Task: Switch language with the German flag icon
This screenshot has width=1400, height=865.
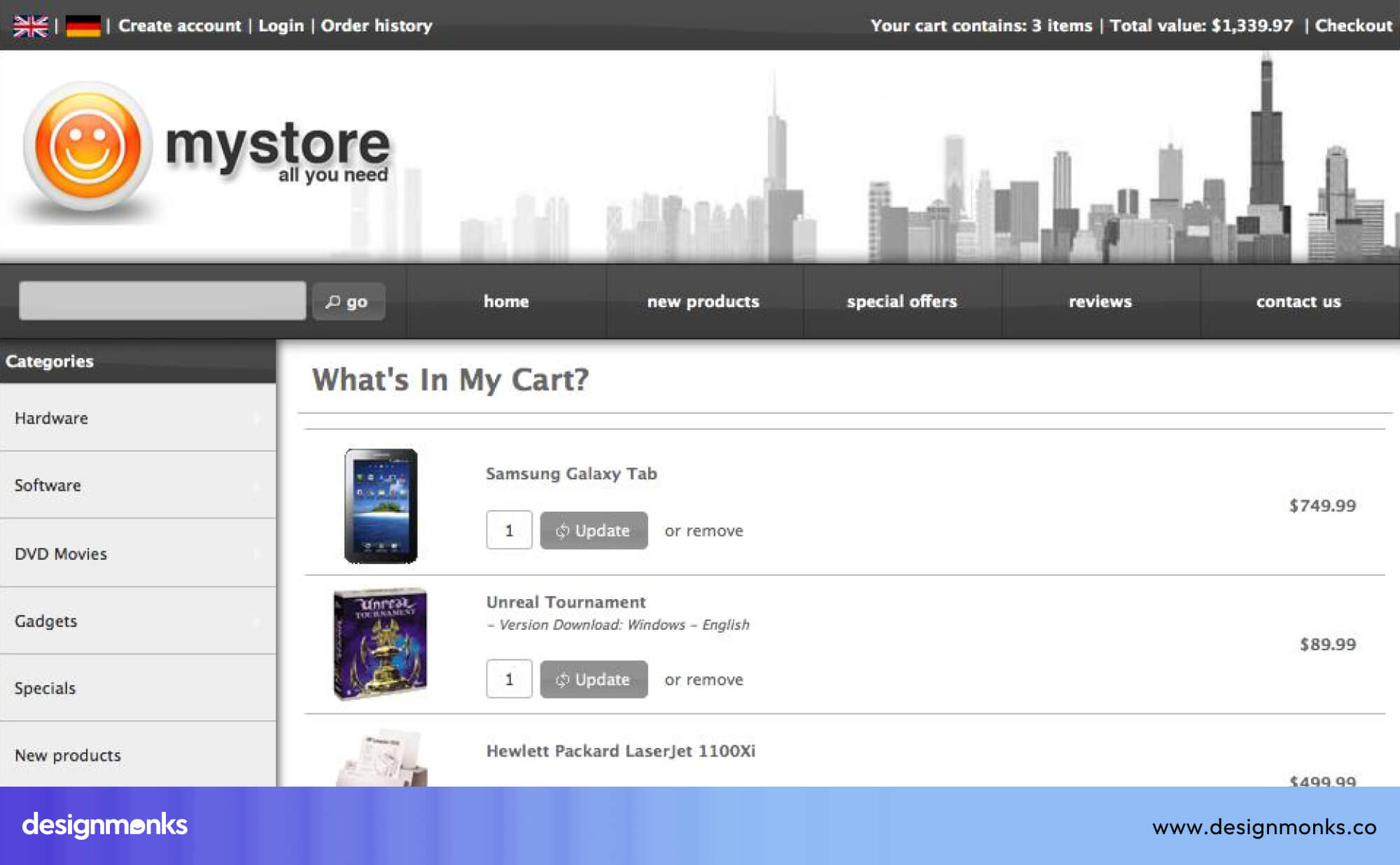Action: (83, 26)
